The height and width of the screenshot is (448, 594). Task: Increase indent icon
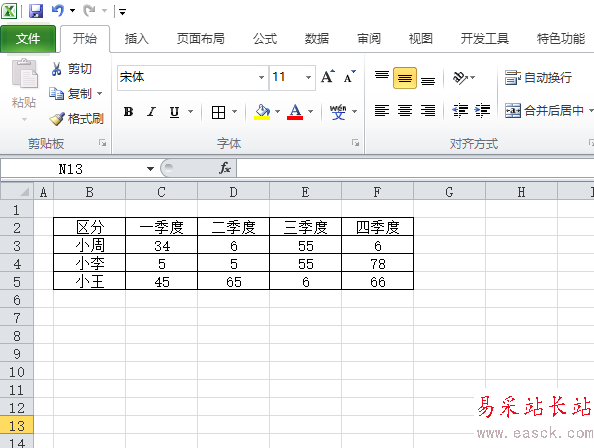click(x=483, y=111)
